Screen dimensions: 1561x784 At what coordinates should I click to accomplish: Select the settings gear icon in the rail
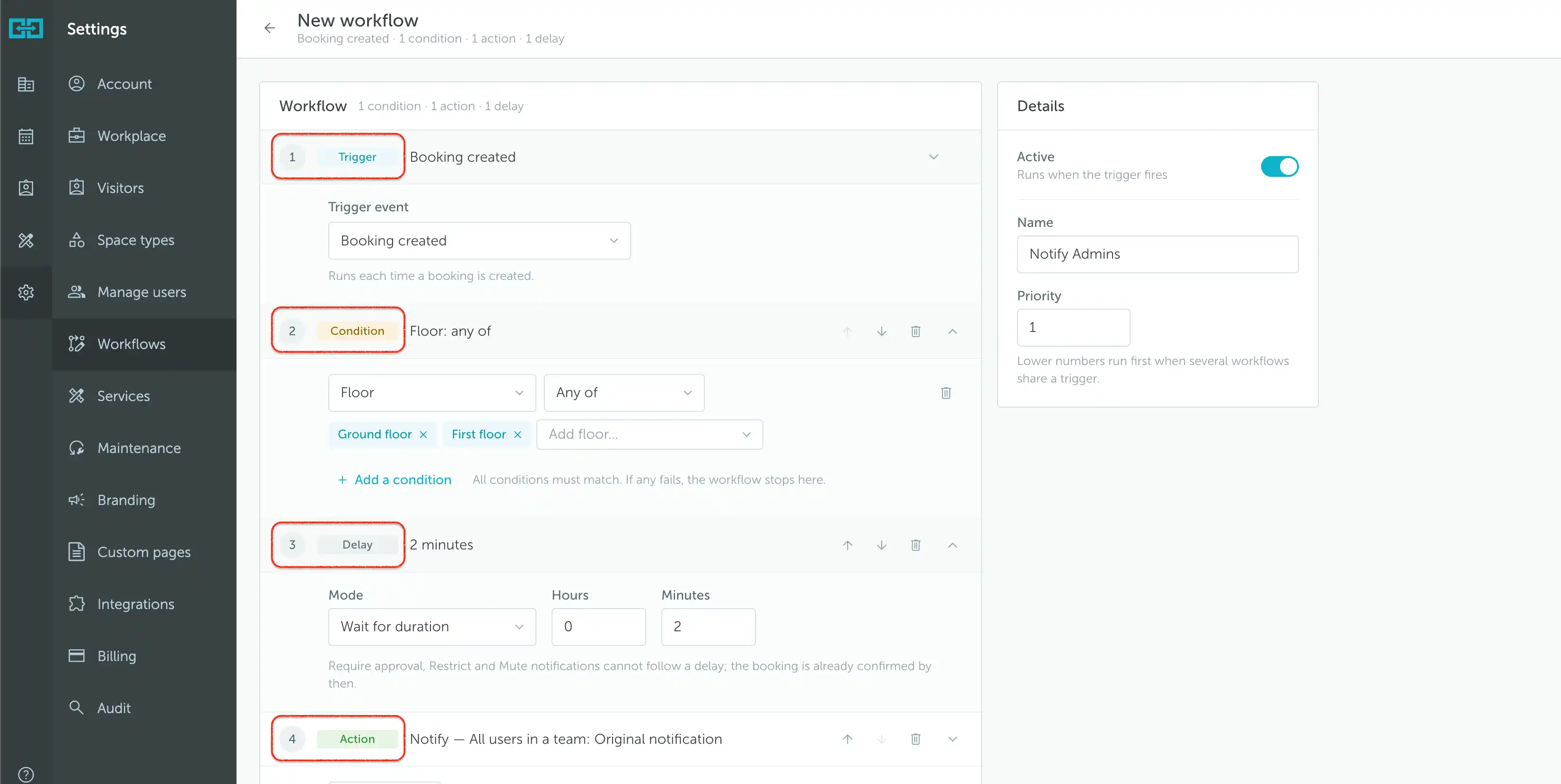pyautogui.click(x=26, y=293)
